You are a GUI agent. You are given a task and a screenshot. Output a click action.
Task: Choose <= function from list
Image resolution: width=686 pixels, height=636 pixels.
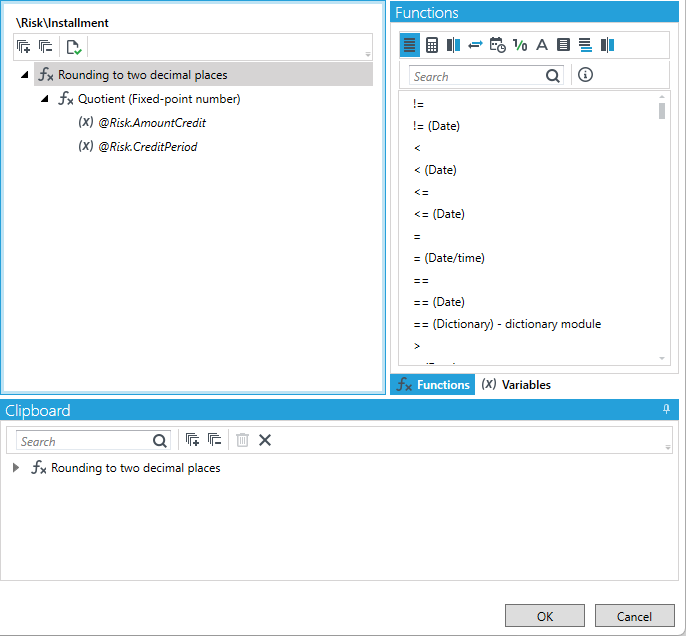point(421,192)
